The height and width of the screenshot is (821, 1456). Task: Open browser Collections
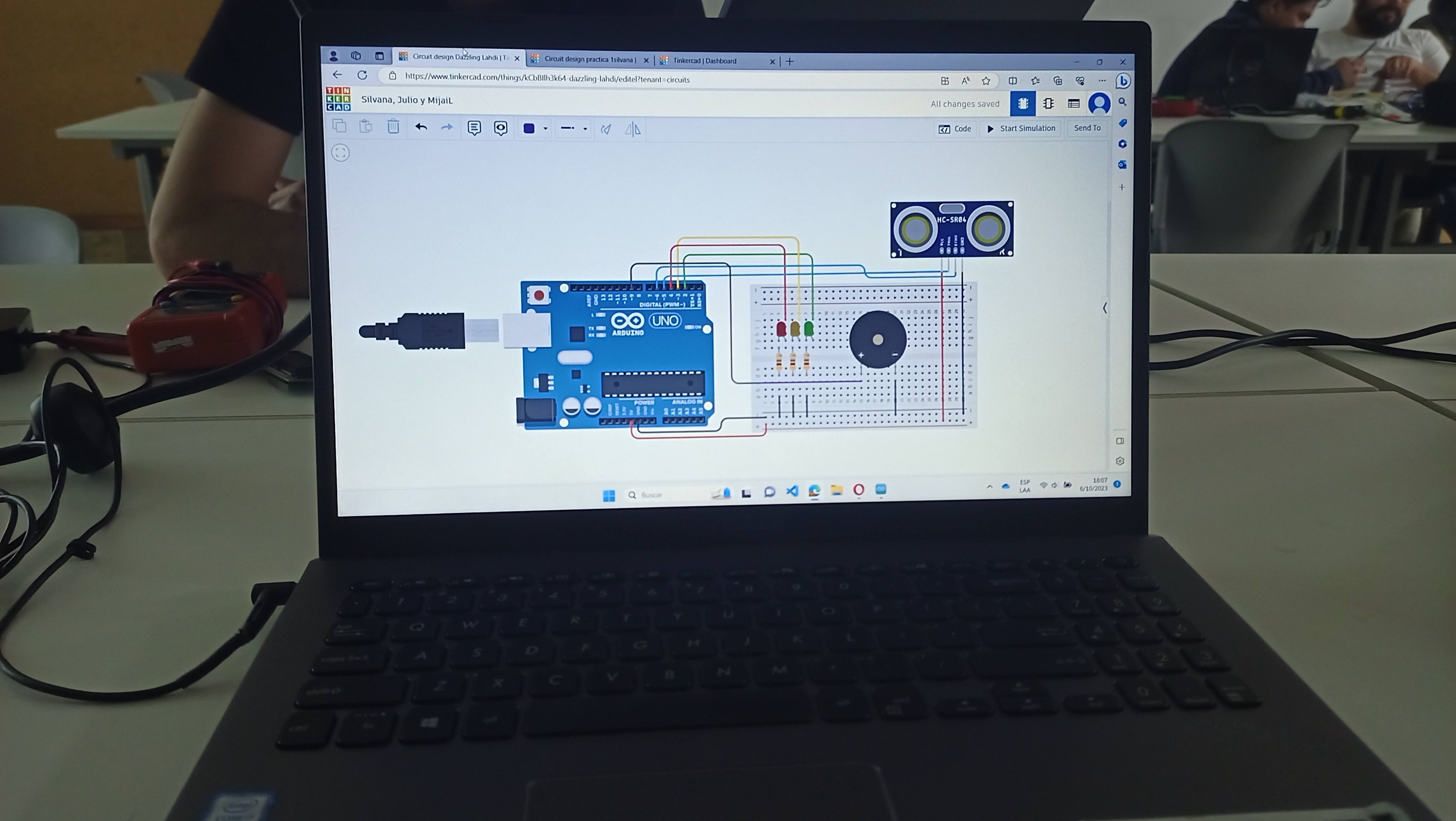[x=1057, y=81]
